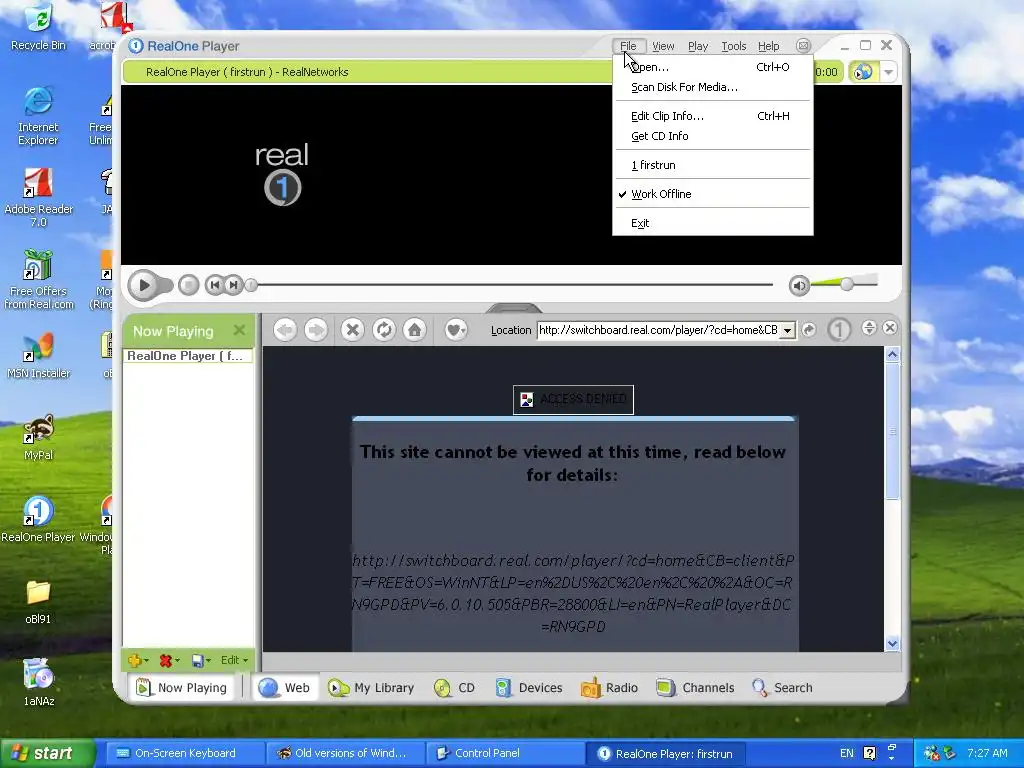Choose Edit Clip Info...

(712, 116)
